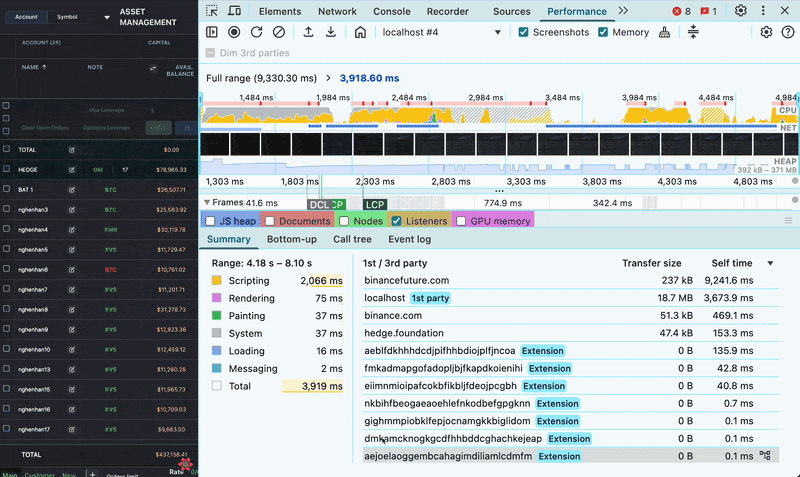
Task: Show more DevTools tabs chevron
Action: 623,11
